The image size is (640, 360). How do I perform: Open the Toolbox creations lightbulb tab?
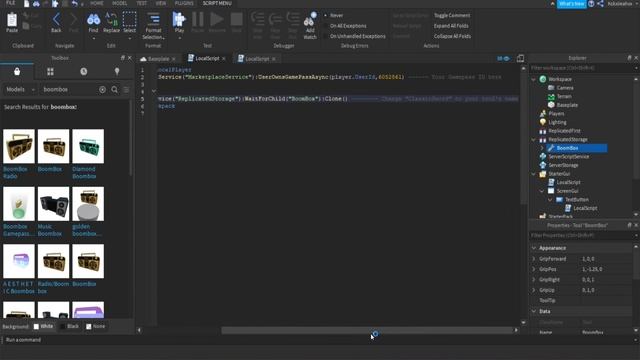pos(117,71)
